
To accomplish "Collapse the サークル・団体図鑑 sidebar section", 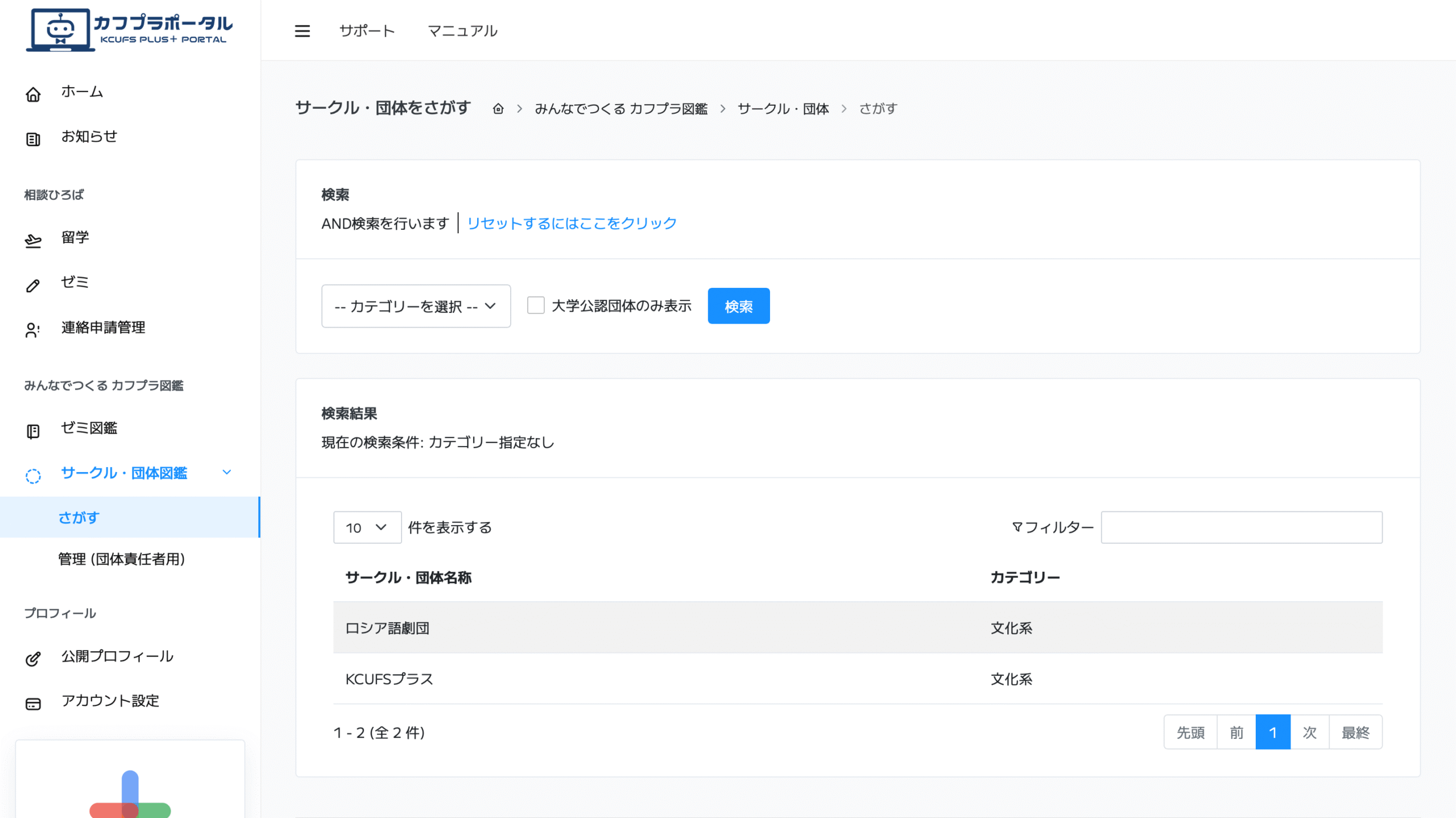I will pos(226,472).
